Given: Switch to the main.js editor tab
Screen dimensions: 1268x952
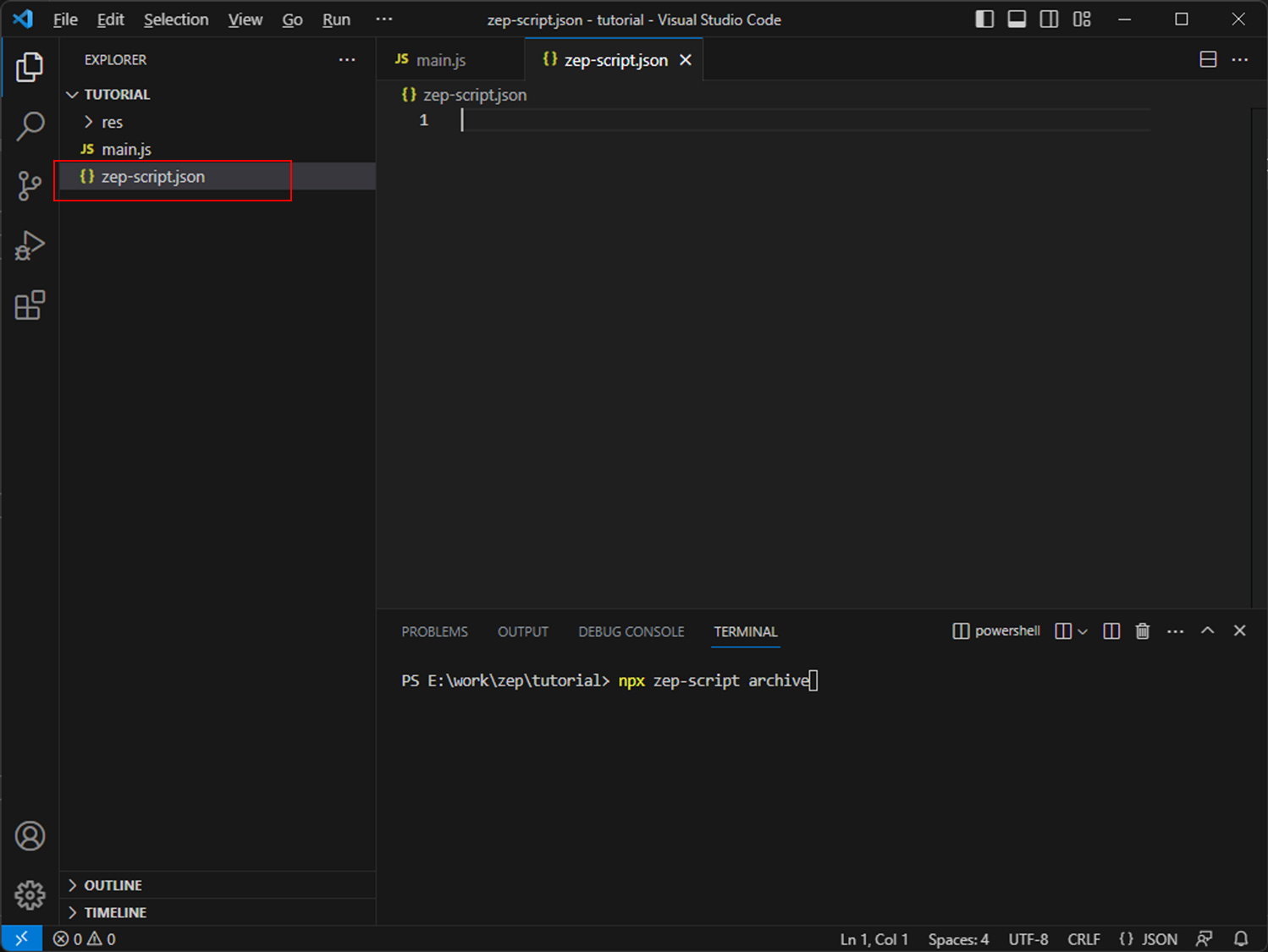Looking at the screenshot, I should 450,60.
